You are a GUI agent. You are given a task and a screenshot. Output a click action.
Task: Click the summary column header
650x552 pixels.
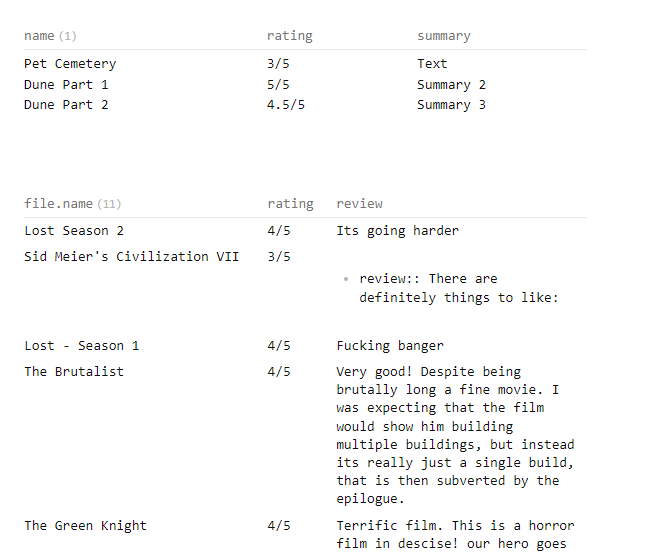click(444, 36)
